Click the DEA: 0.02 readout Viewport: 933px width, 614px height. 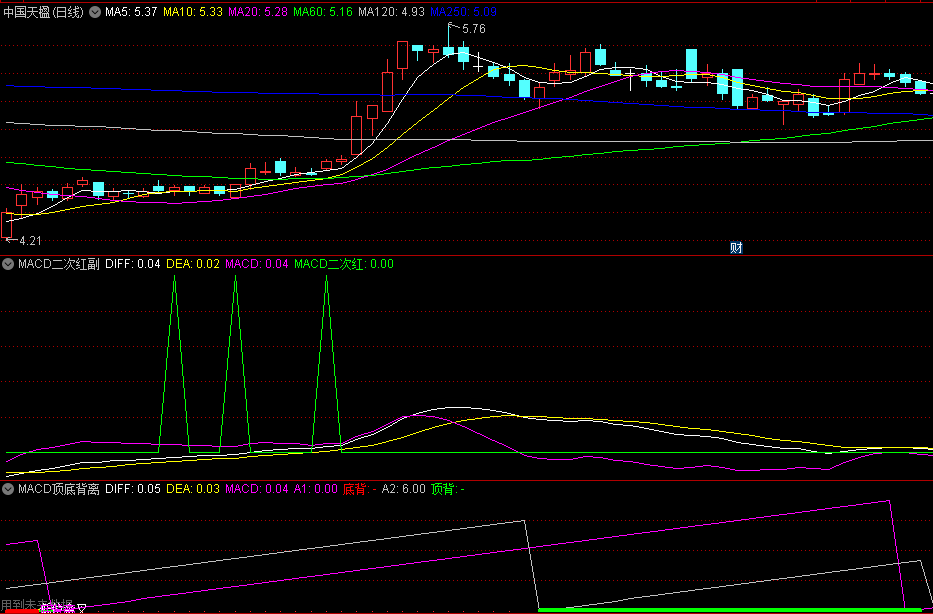tap(193, 264)
